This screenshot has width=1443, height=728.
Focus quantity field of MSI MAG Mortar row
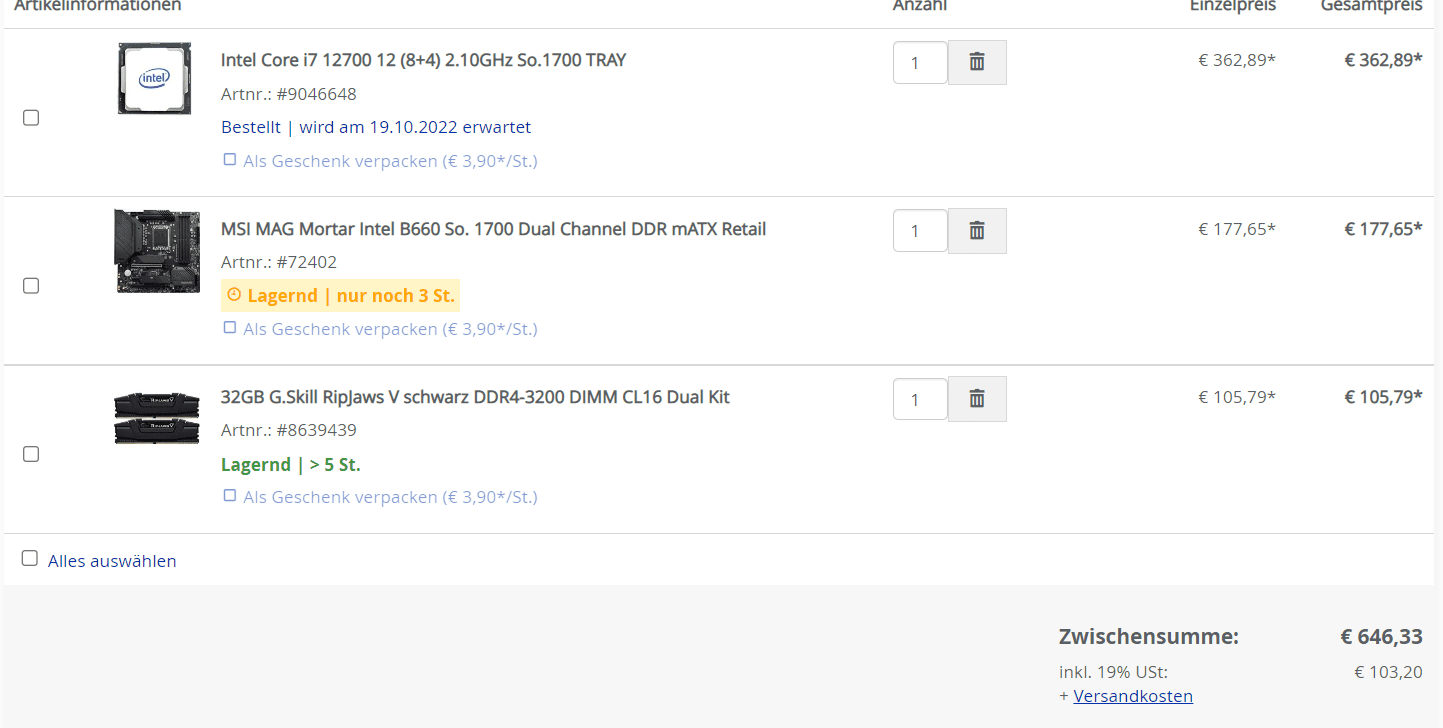tap(920, 231)
